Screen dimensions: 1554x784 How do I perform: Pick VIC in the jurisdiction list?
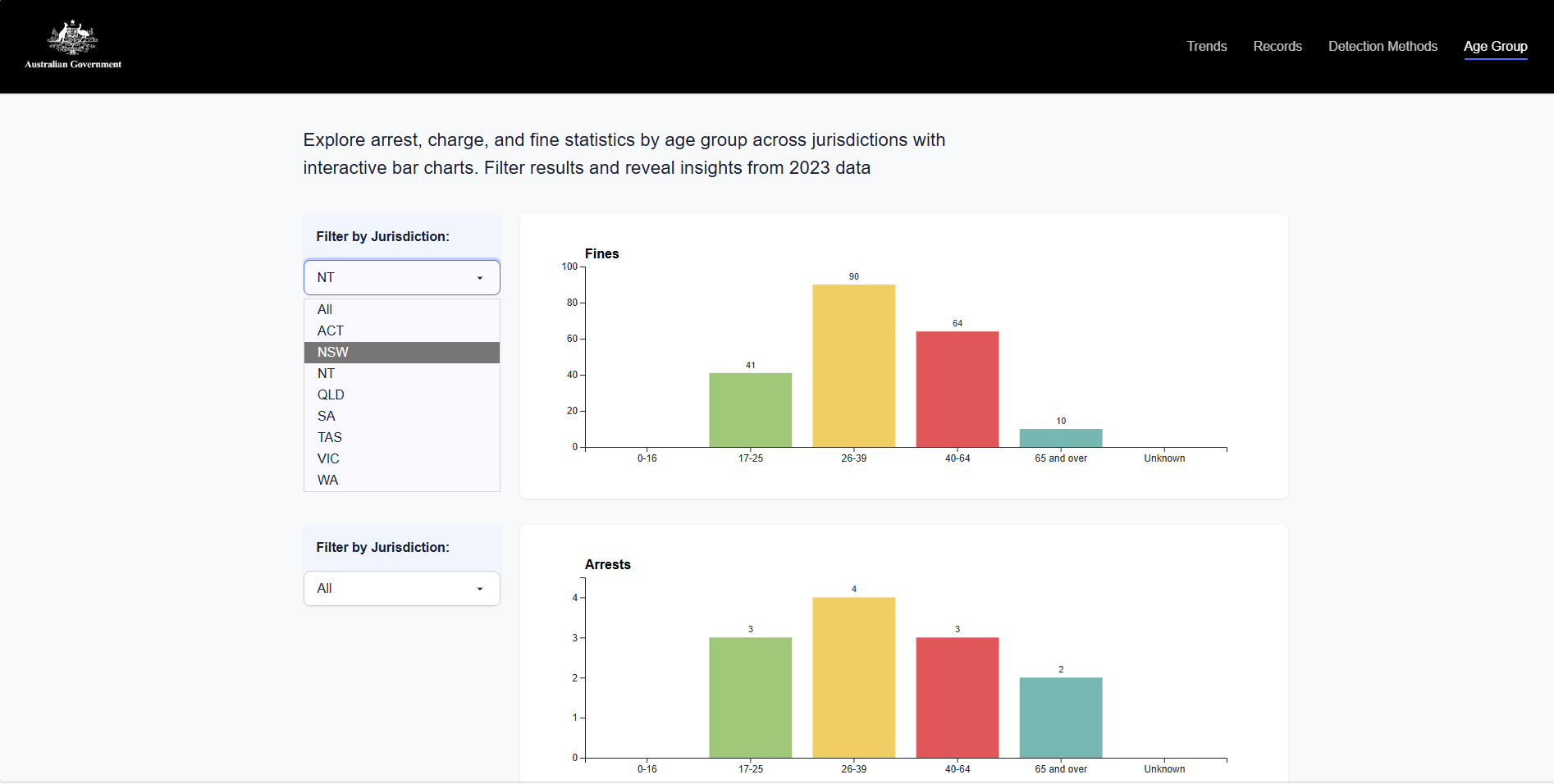(328, 458)
